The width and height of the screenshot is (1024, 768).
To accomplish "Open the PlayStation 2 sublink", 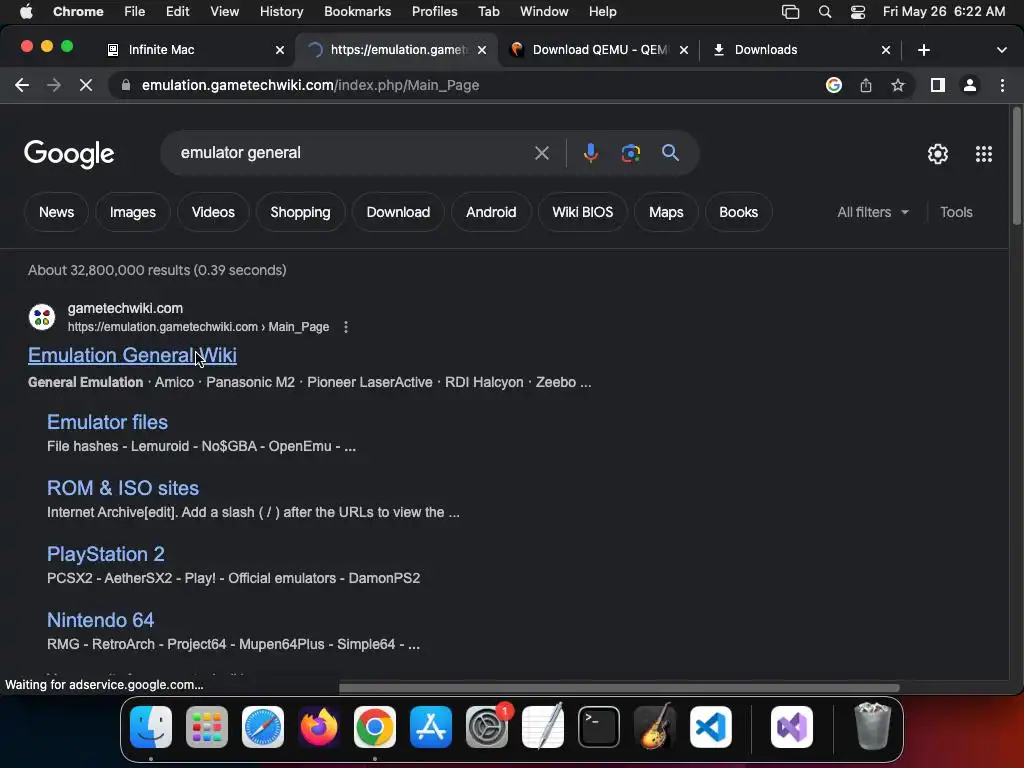I will (x=106, y=554).
